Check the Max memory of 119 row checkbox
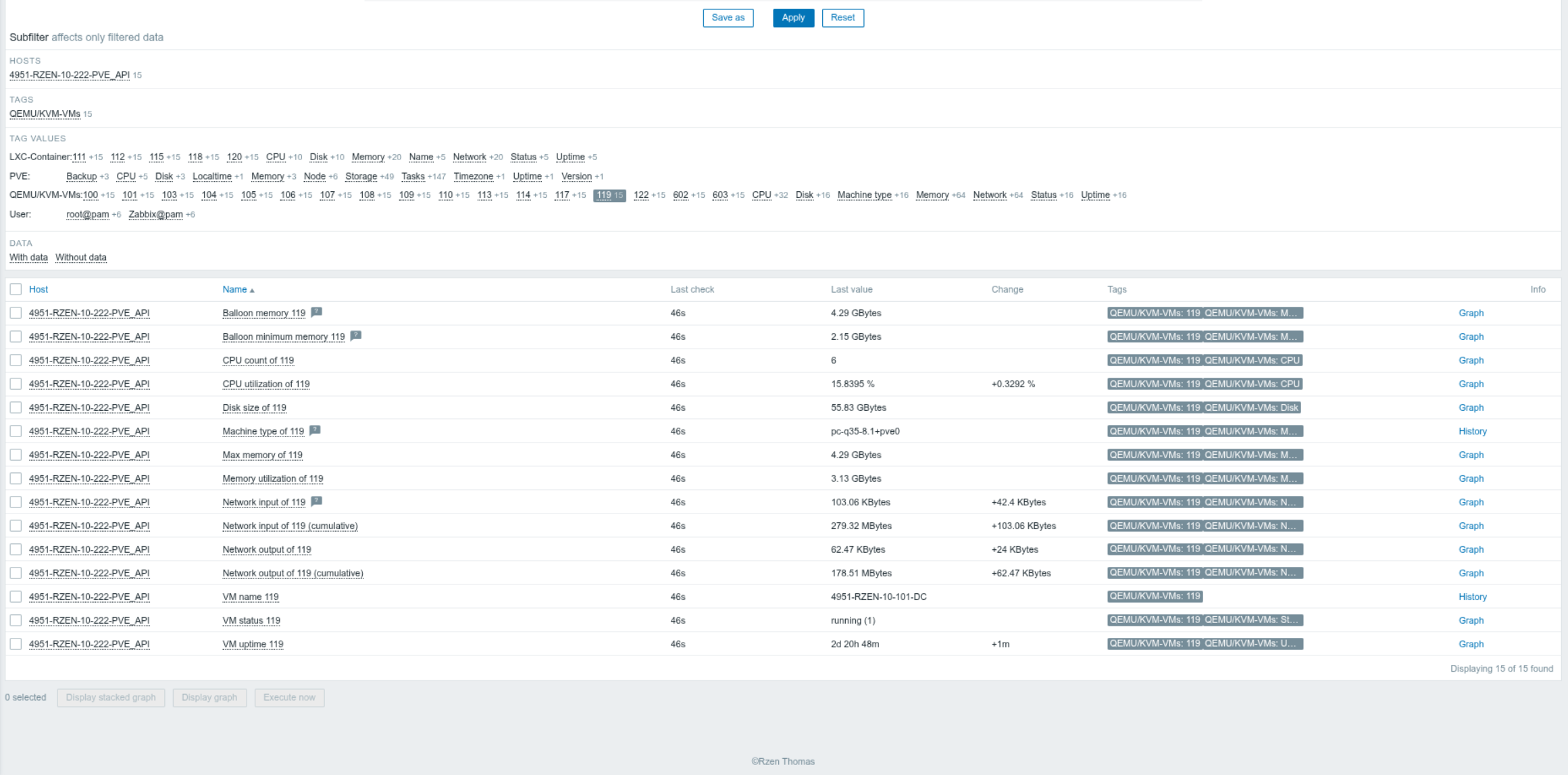The height and width of the screenshot is (775, 1568). click(x=16, y=455)
